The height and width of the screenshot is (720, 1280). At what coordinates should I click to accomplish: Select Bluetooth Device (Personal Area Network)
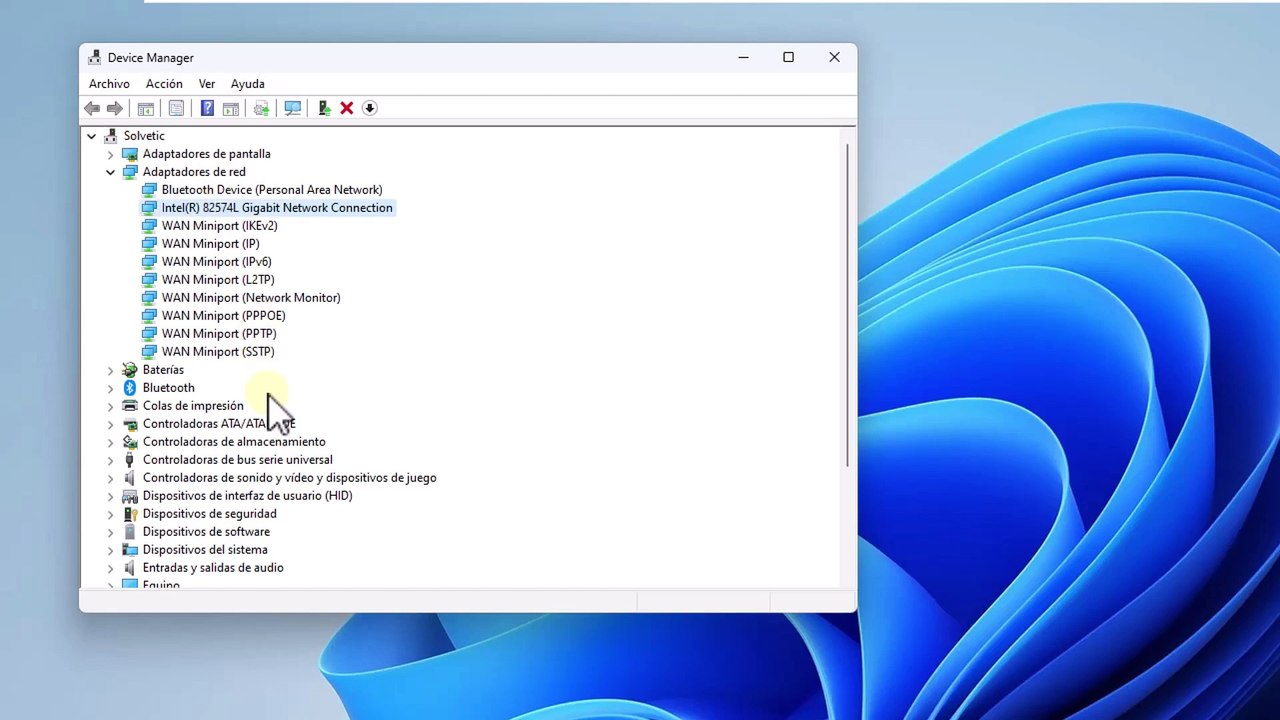coord(271,190)
